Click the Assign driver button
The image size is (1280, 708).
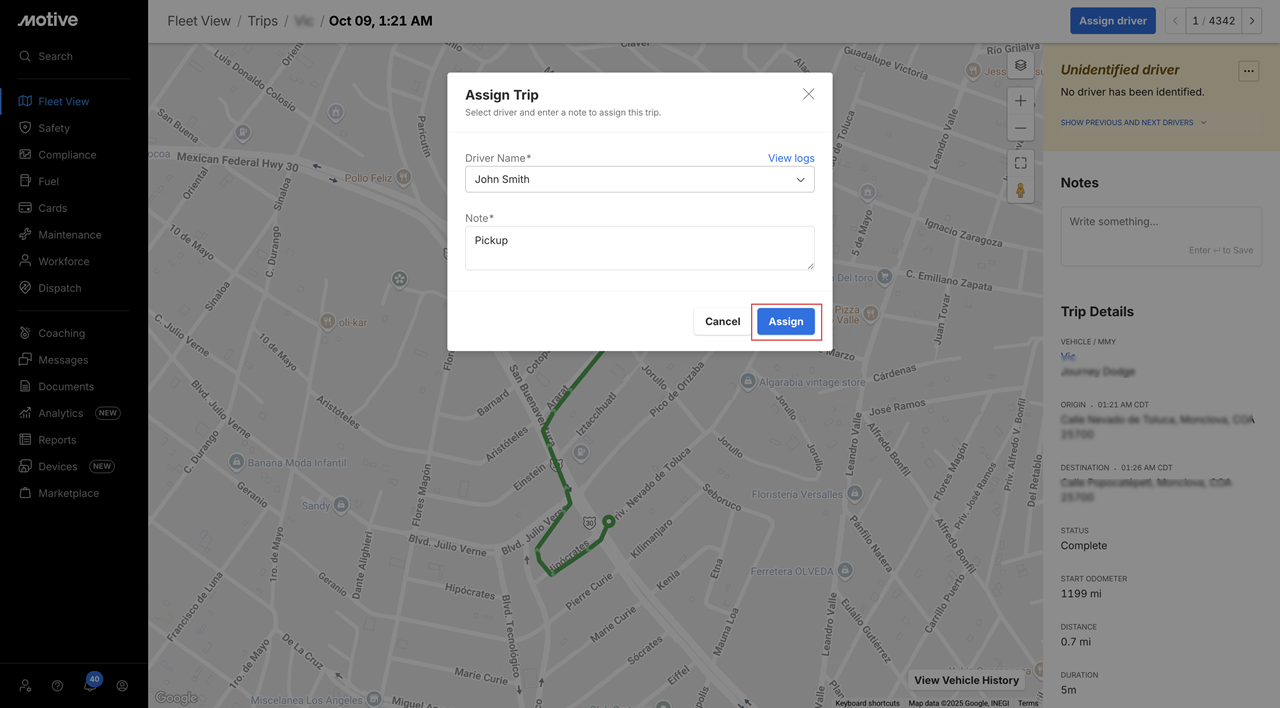pos(1113,21)
